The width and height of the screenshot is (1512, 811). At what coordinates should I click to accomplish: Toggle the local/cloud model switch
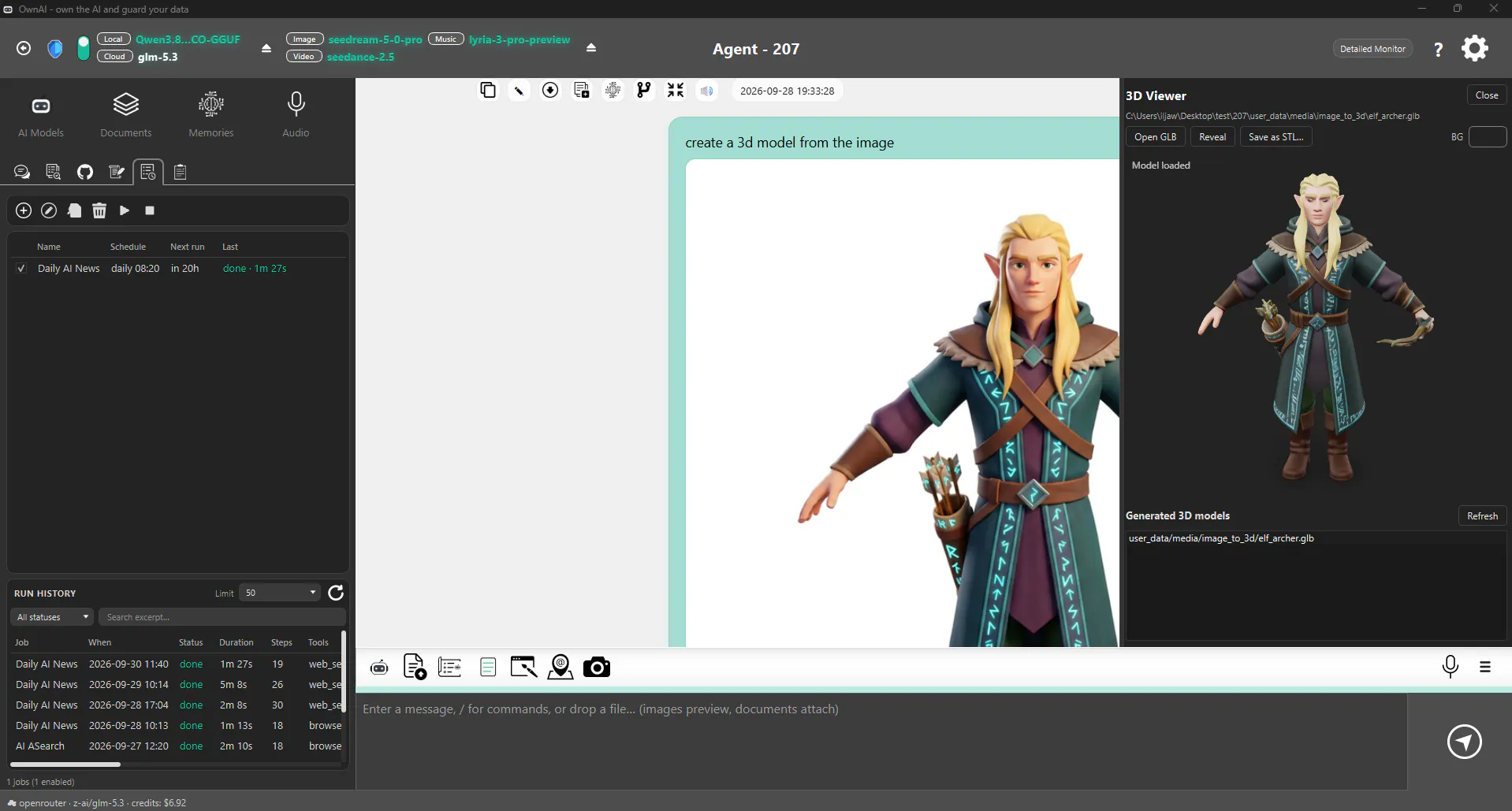pos(84,48)
